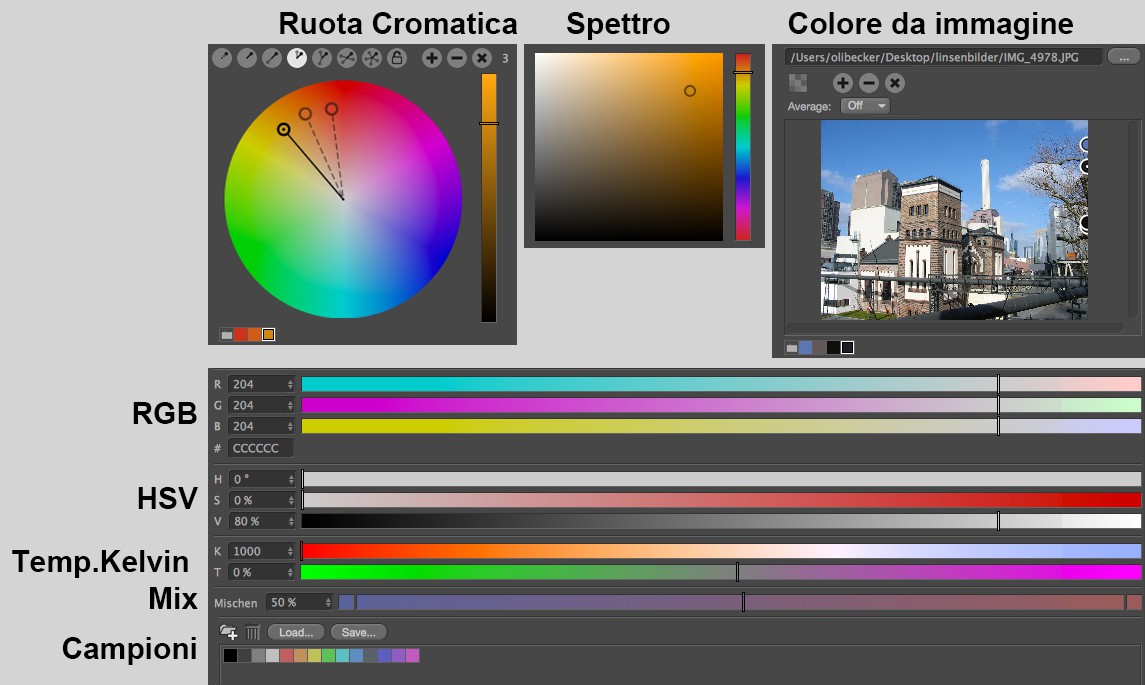Click the Kelvin temperature gradient slider
Image resolution: width=1145 pixels, height=685 pixels.
tap(721, 551)
